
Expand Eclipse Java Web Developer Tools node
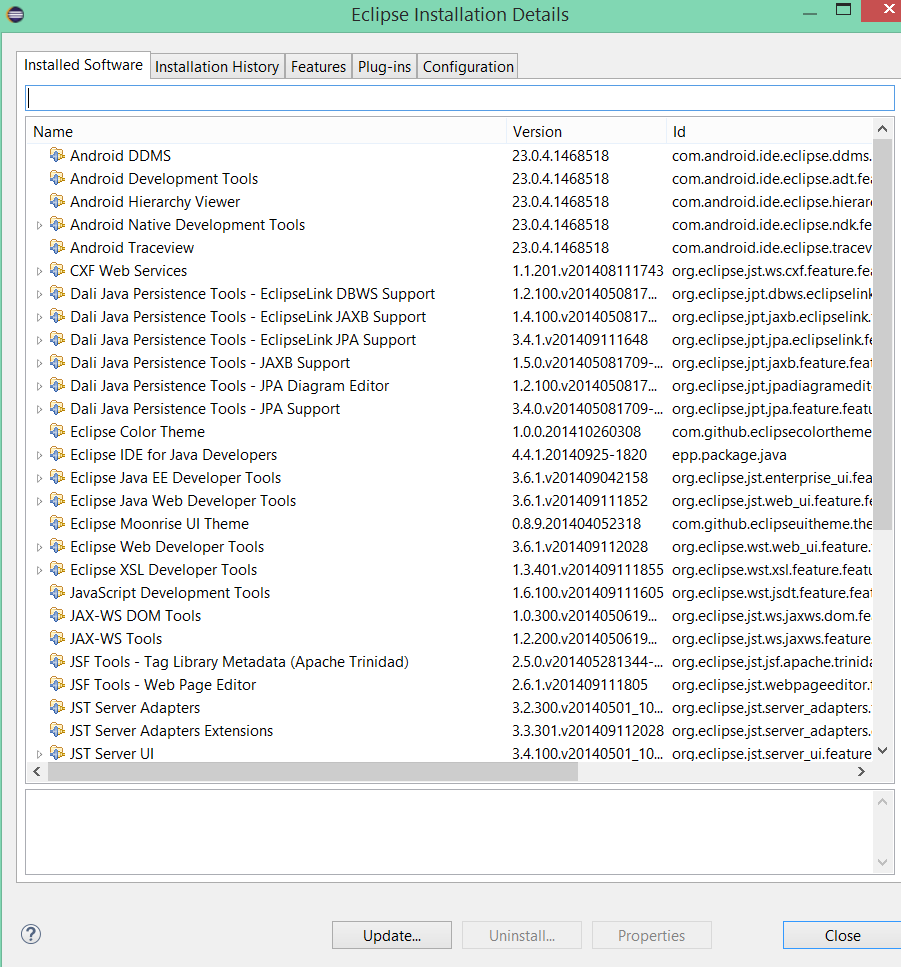(39, 501)
